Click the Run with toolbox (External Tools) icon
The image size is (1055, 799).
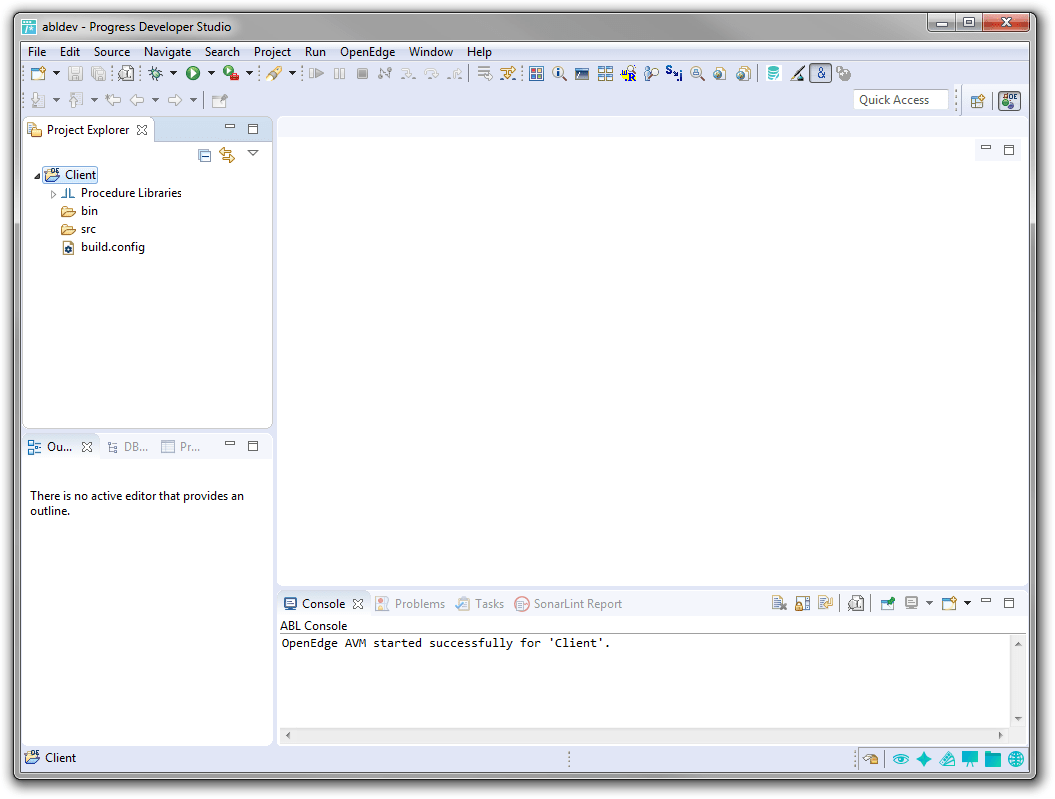point(231,73)
